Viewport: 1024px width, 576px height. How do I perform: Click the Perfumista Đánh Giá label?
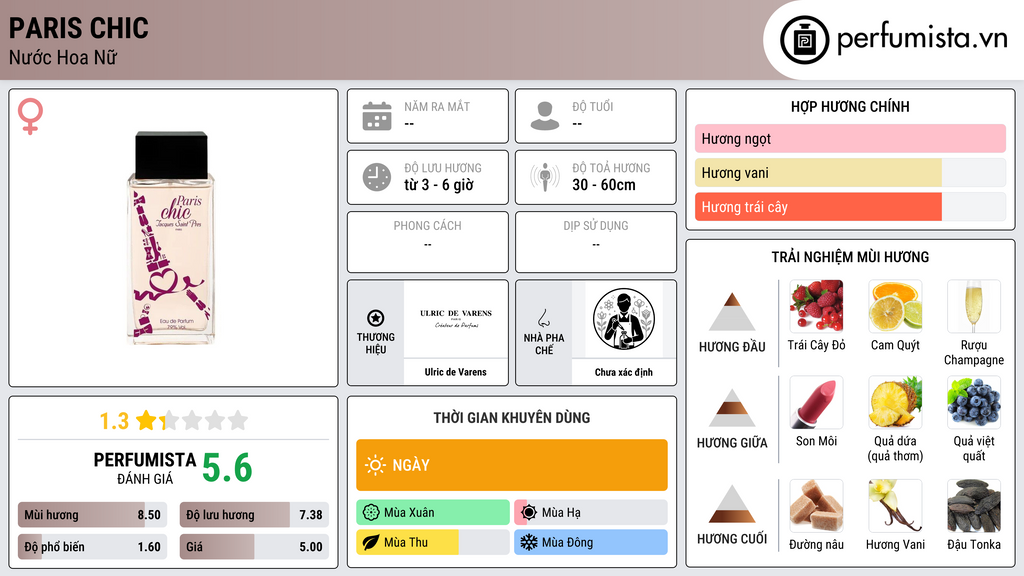click(x=145, y=468)
